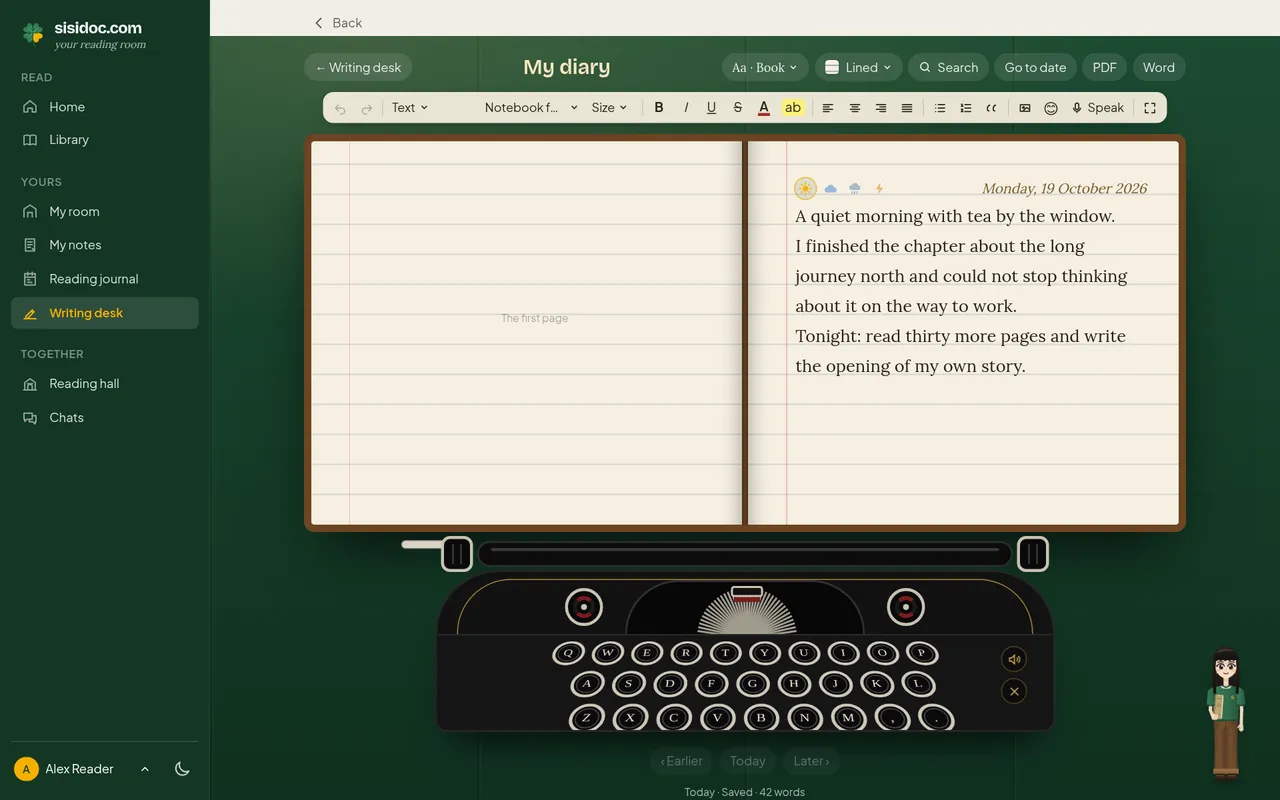Image resolution: width=1280 pixels, height=800 pixels.
Task: Open Reading journal in the sidebar
Action: point(105,279)
